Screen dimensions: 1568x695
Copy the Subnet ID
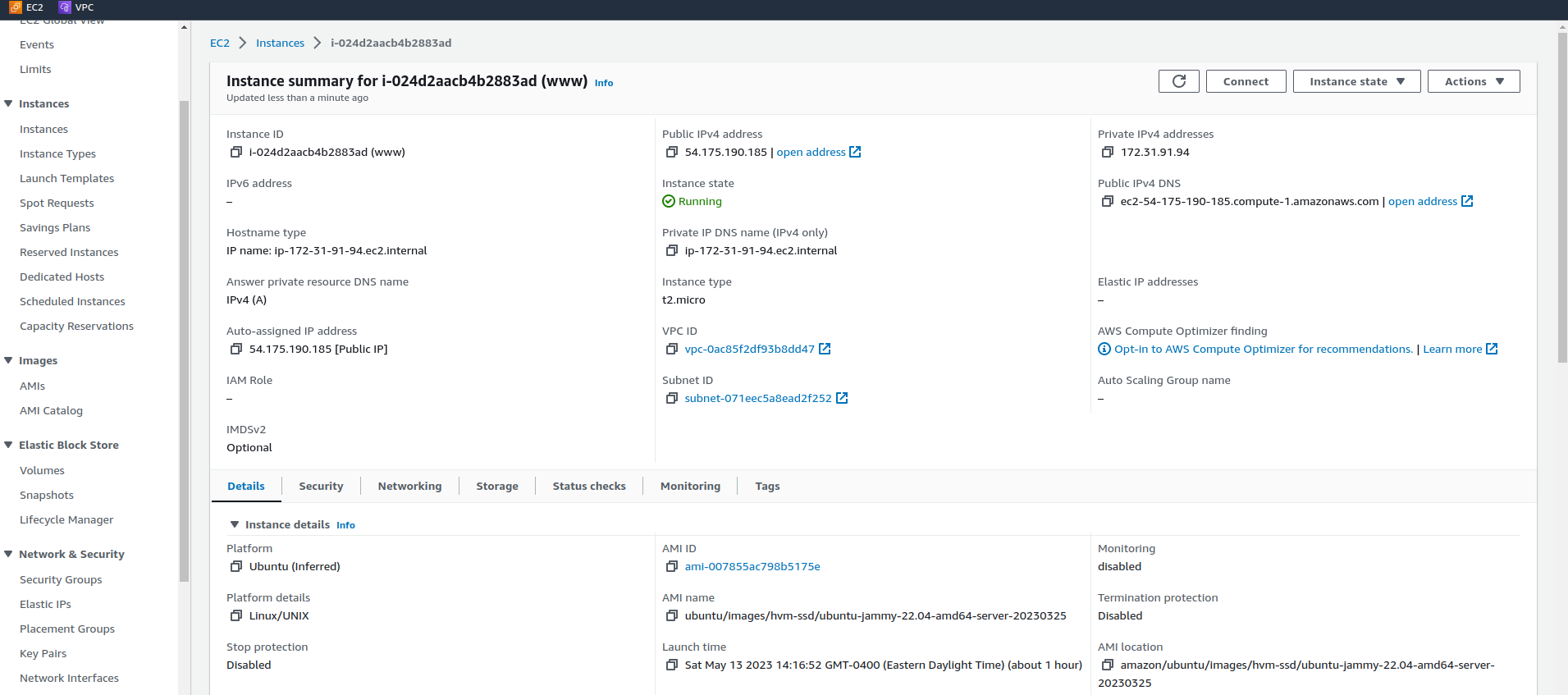(672, 398)
